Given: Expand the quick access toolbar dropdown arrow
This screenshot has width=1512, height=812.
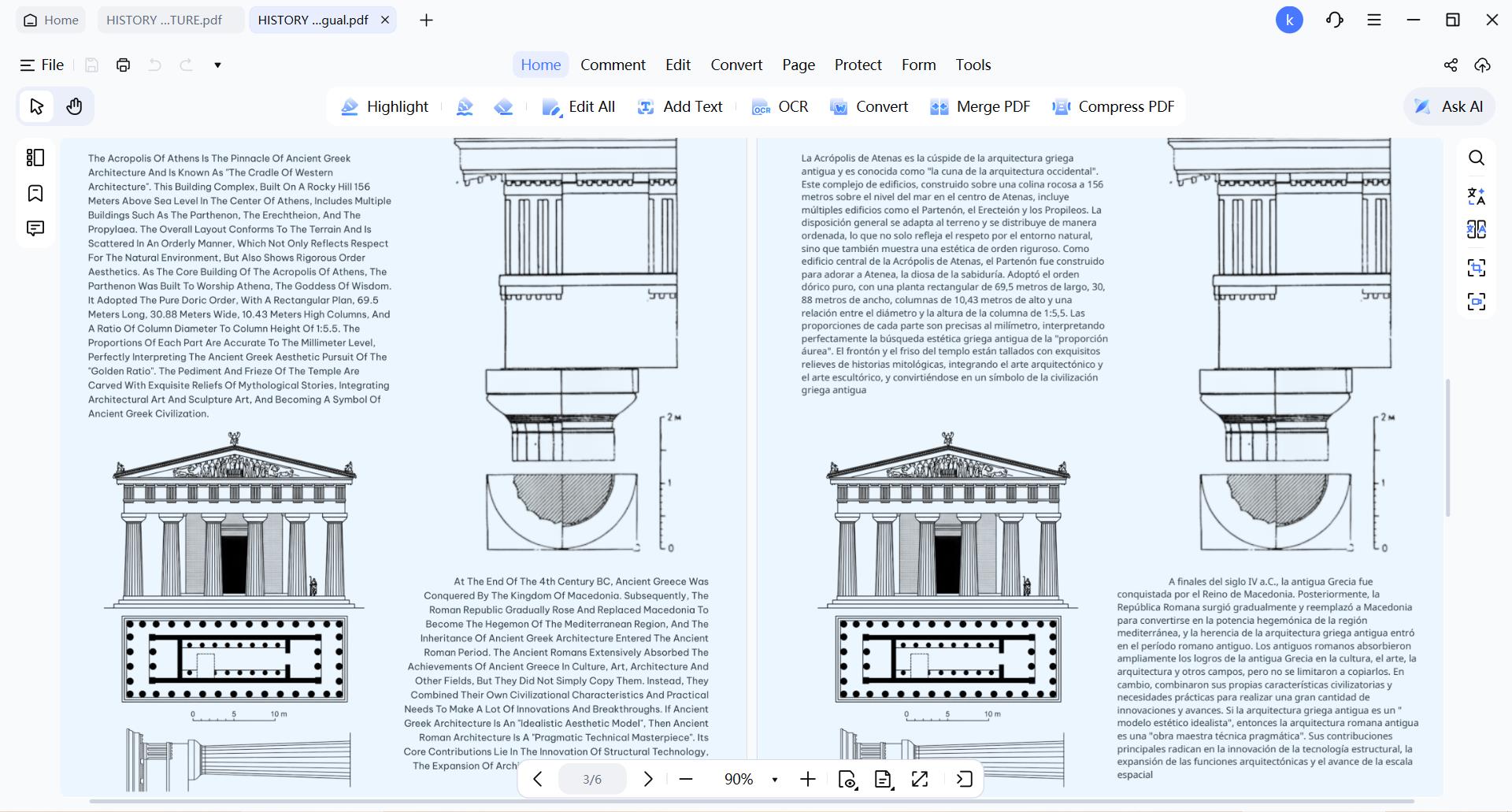Looking at the screenshot, I should [218, 65].
